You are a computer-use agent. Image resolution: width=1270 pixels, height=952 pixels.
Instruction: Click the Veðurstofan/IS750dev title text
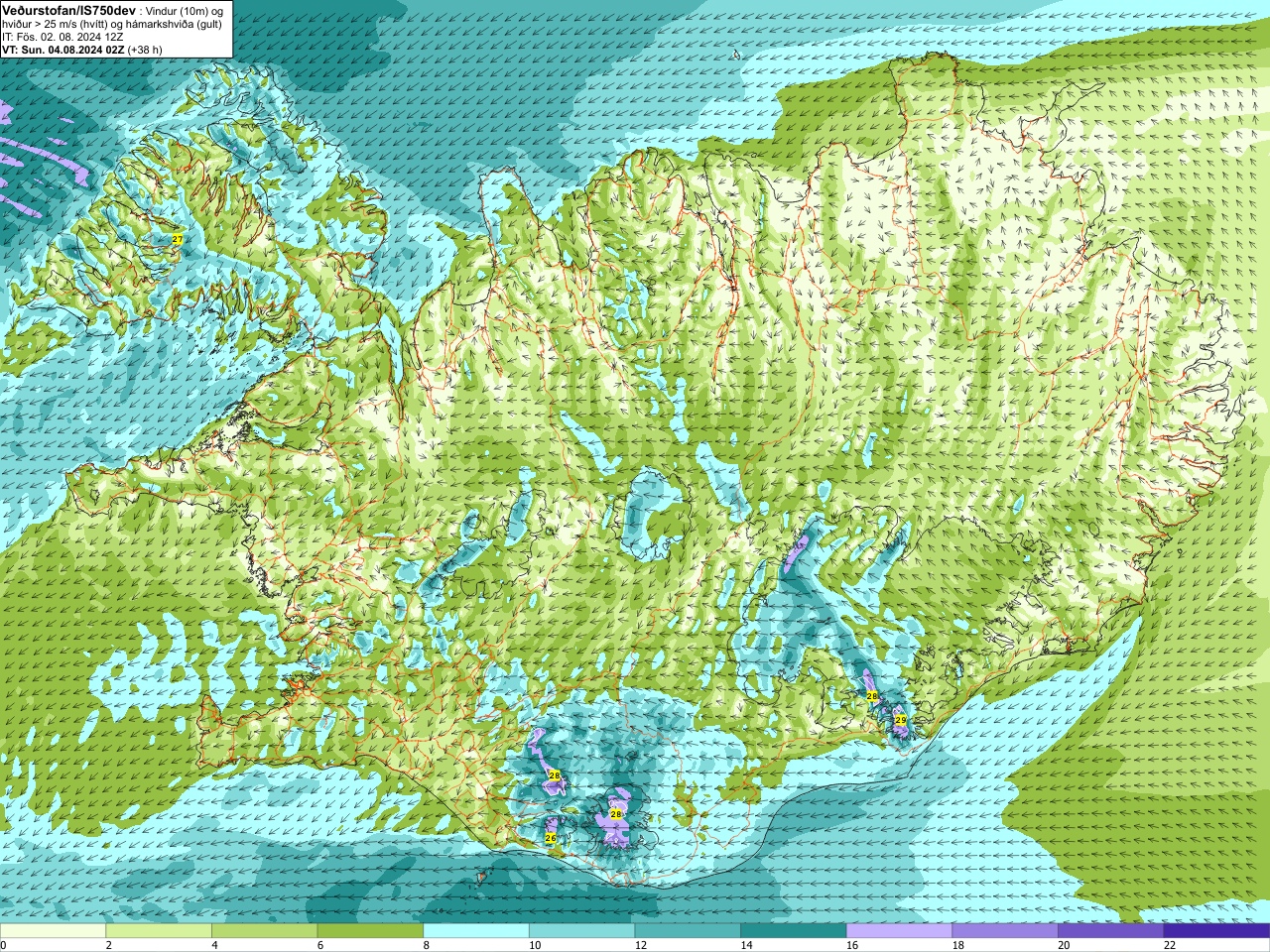68,10
